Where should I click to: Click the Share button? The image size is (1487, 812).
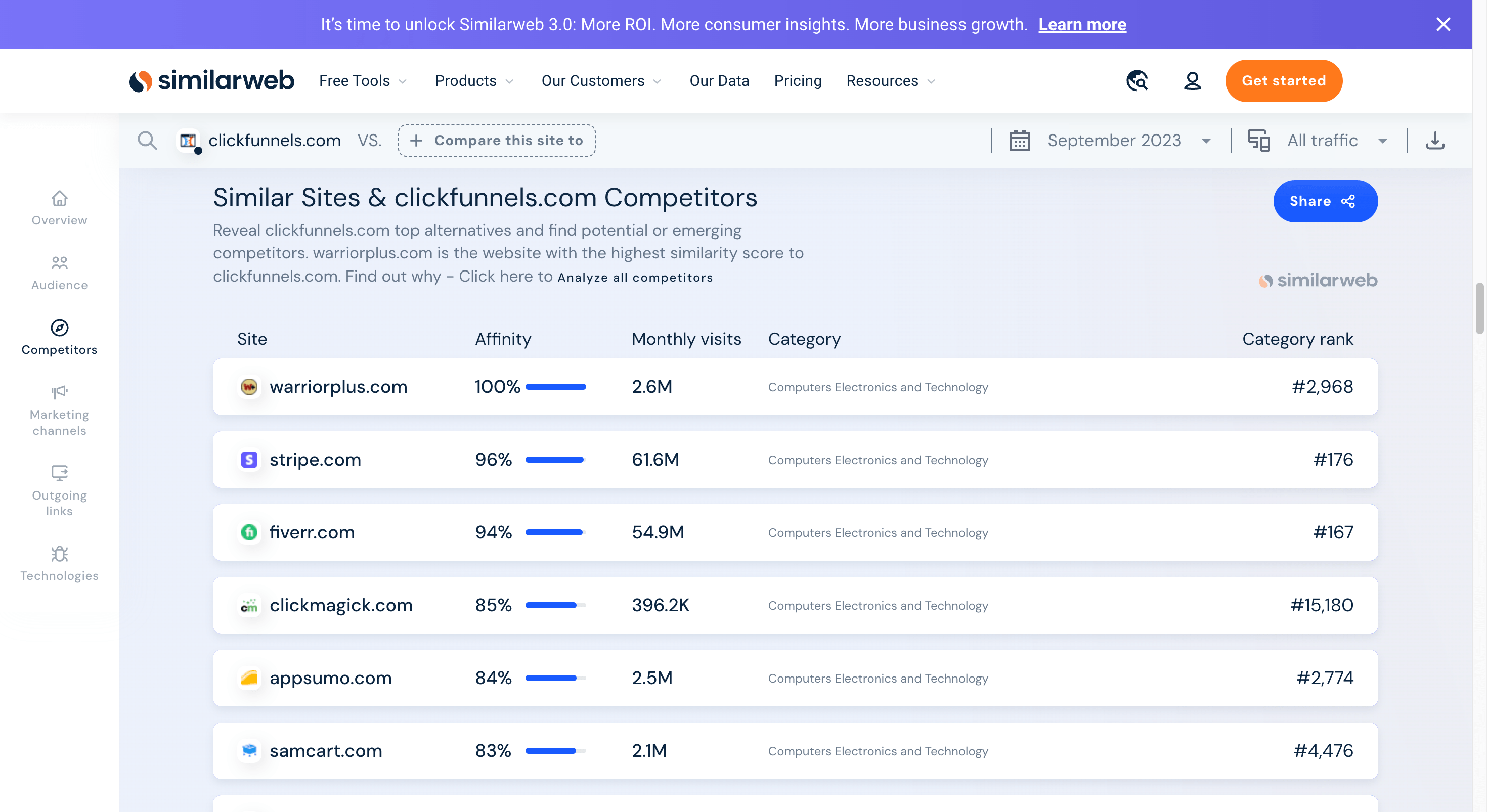1325,201
